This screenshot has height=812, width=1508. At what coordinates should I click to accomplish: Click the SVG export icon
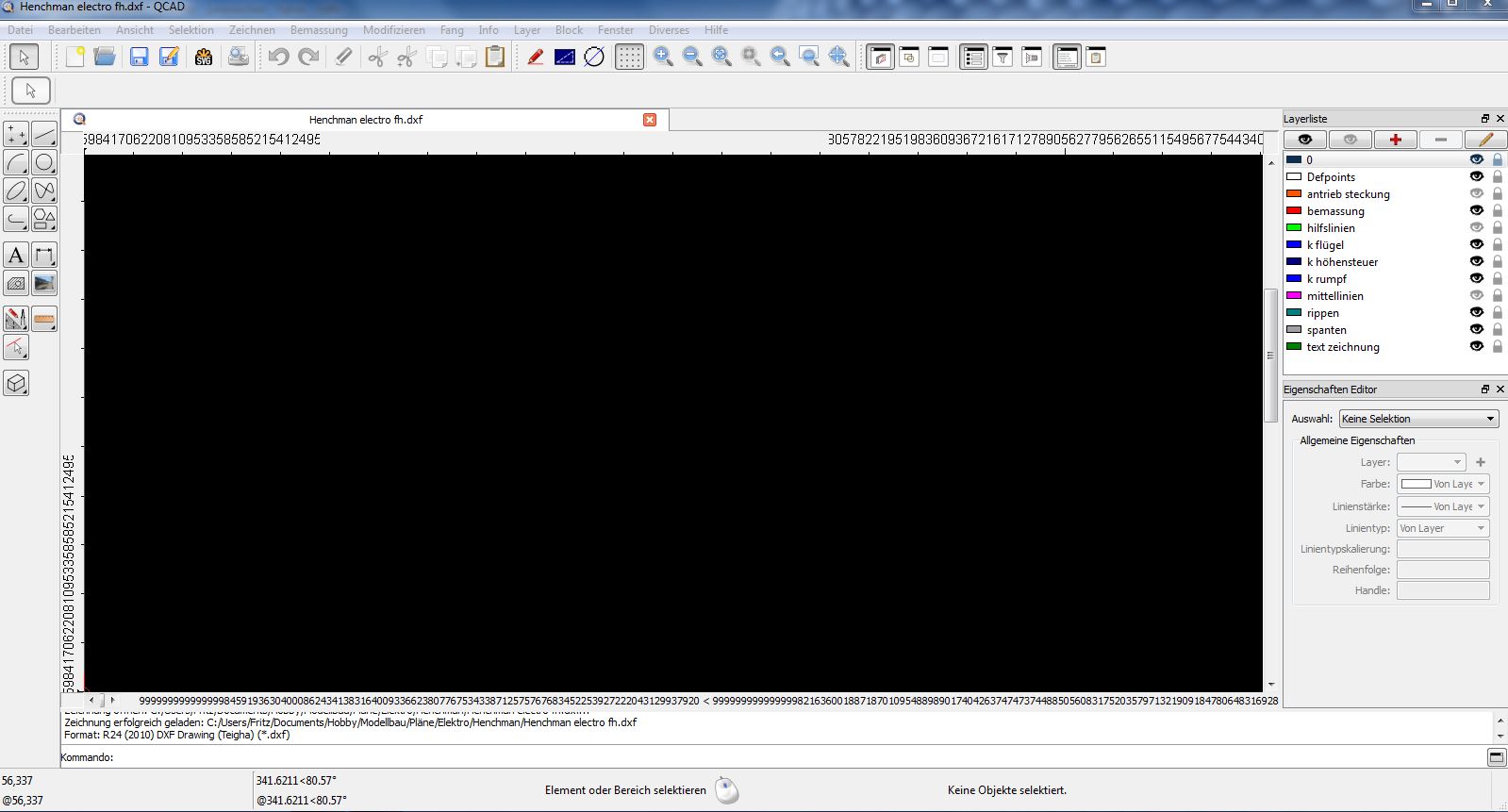coord(204,58)
